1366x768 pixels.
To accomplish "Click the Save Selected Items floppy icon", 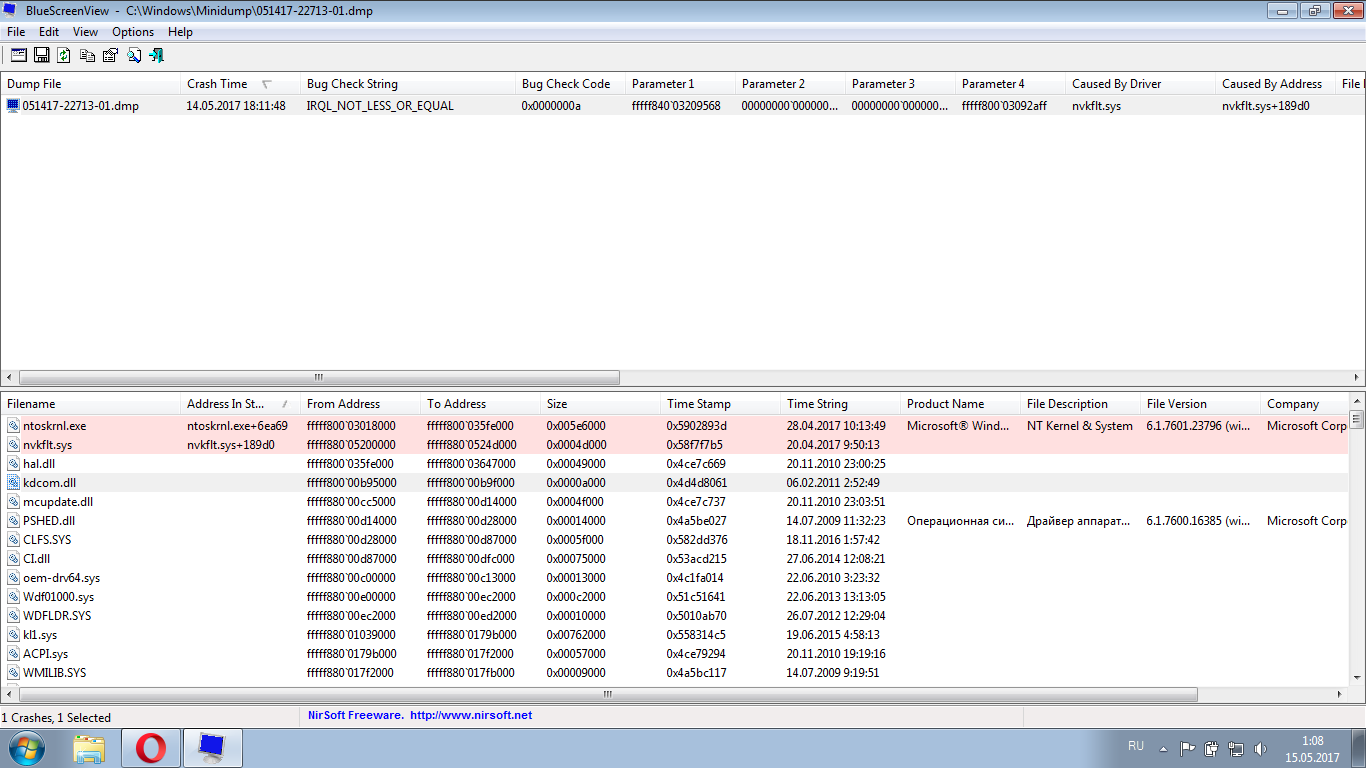I will pos(42,55).
